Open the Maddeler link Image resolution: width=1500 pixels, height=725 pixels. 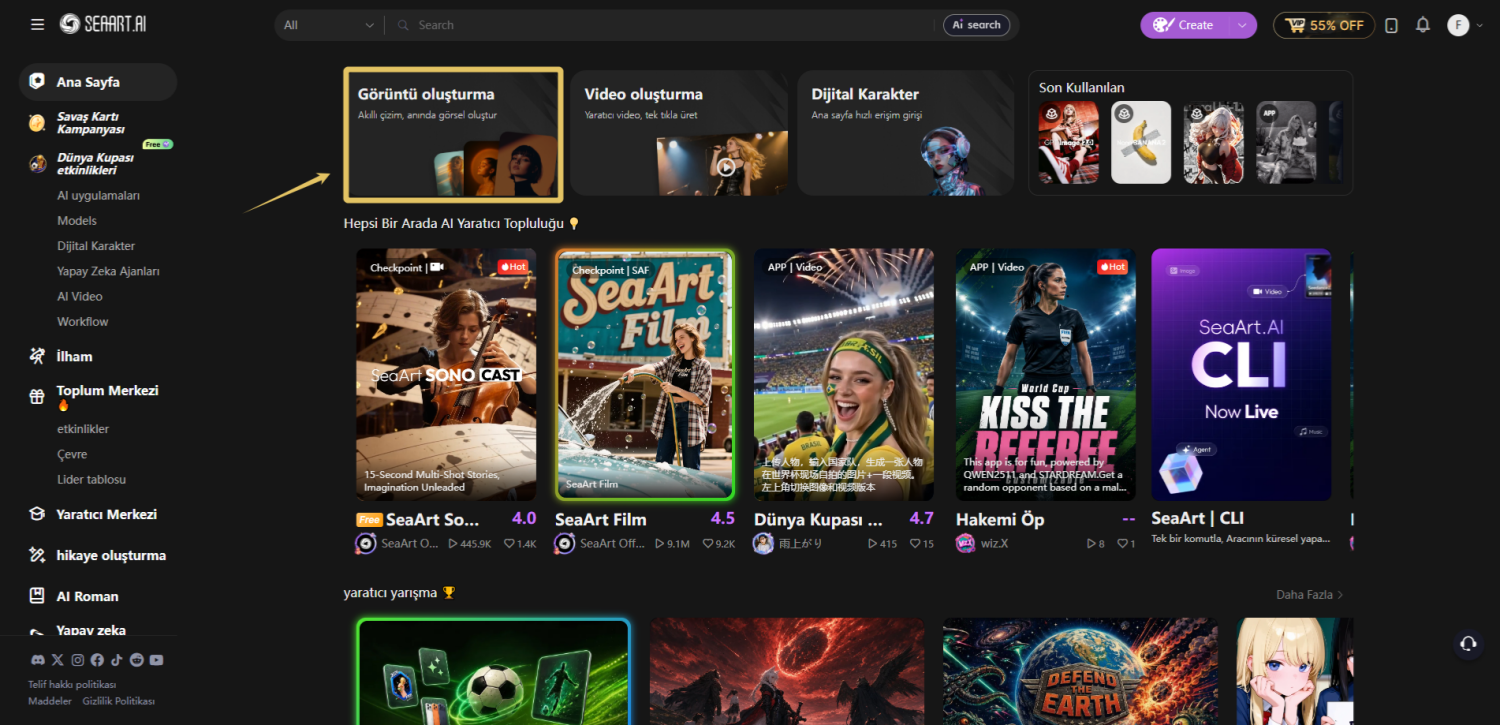(50, 701)
